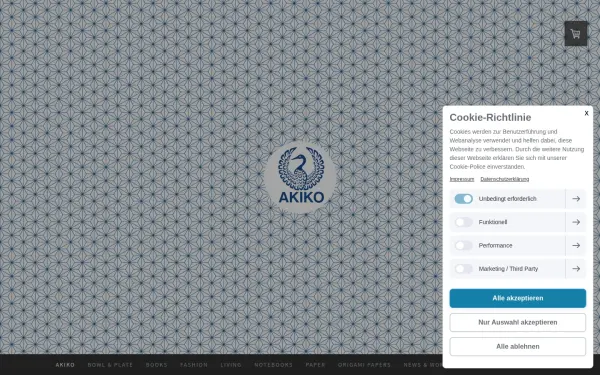Viewport: 600px width, 375px height.
Task: Enable the Marketing / Third Party switch
Action: point(463,269)
